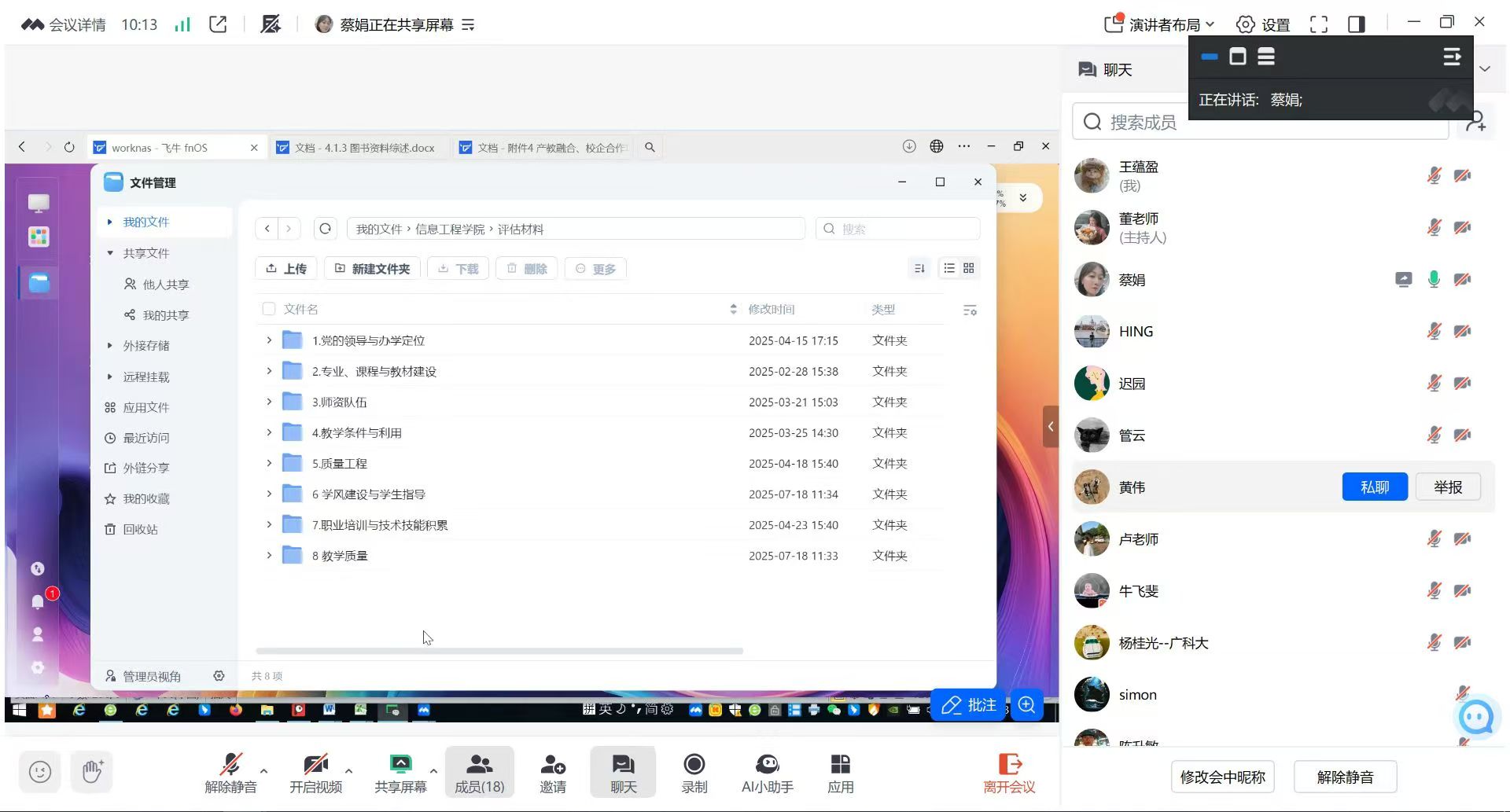Expand share options arrow beside 共享屏幕
Viewport: 1510px width, 812px height.
point(433,770)
